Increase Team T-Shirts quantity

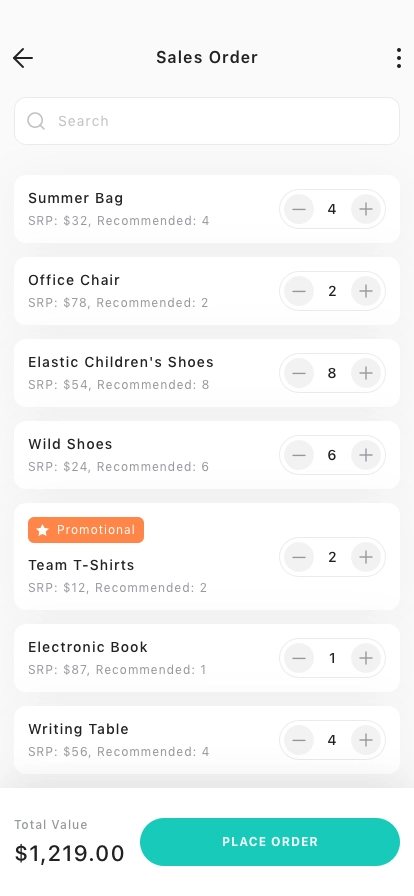point(366,557)
